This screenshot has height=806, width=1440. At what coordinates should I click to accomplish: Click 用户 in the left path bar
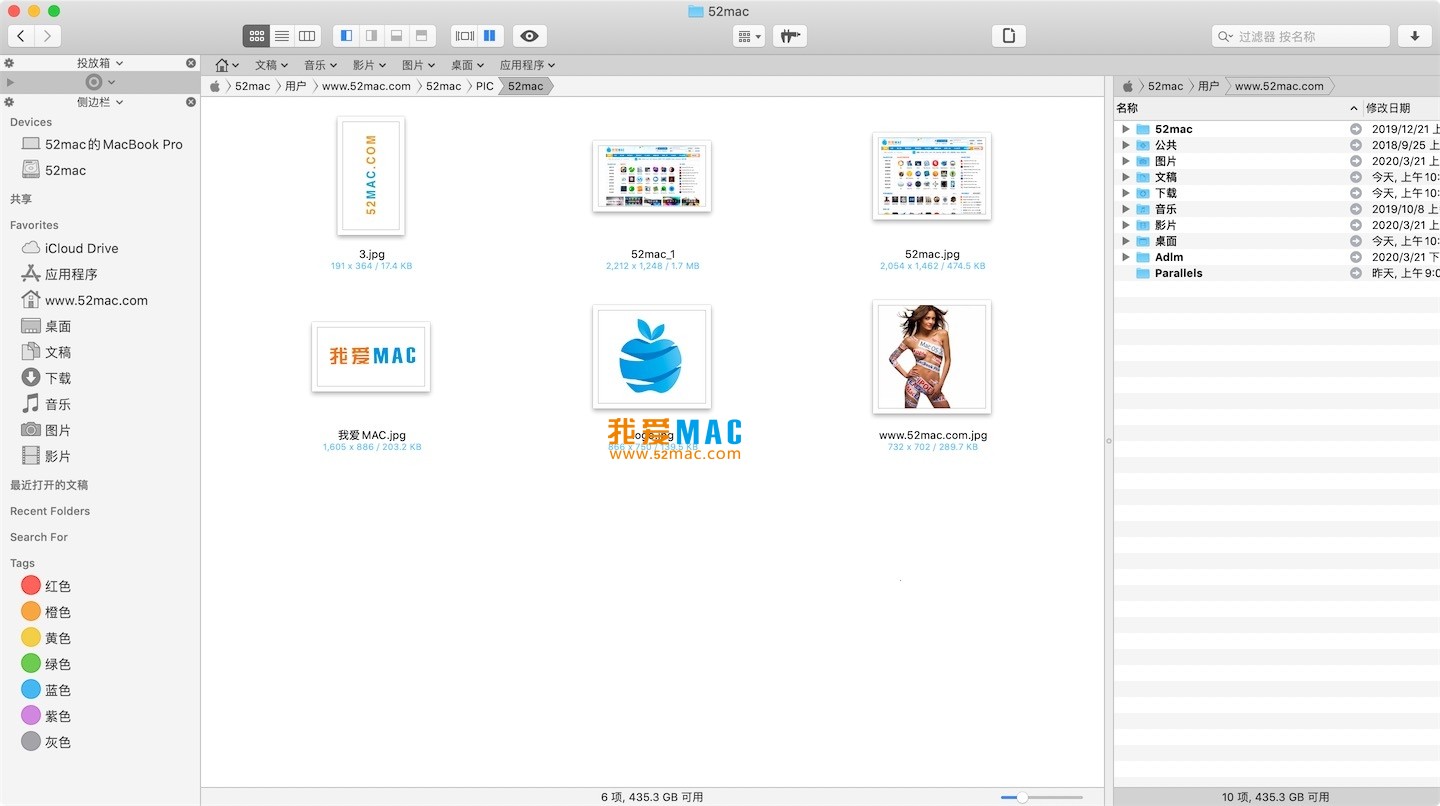pos(295,86)
